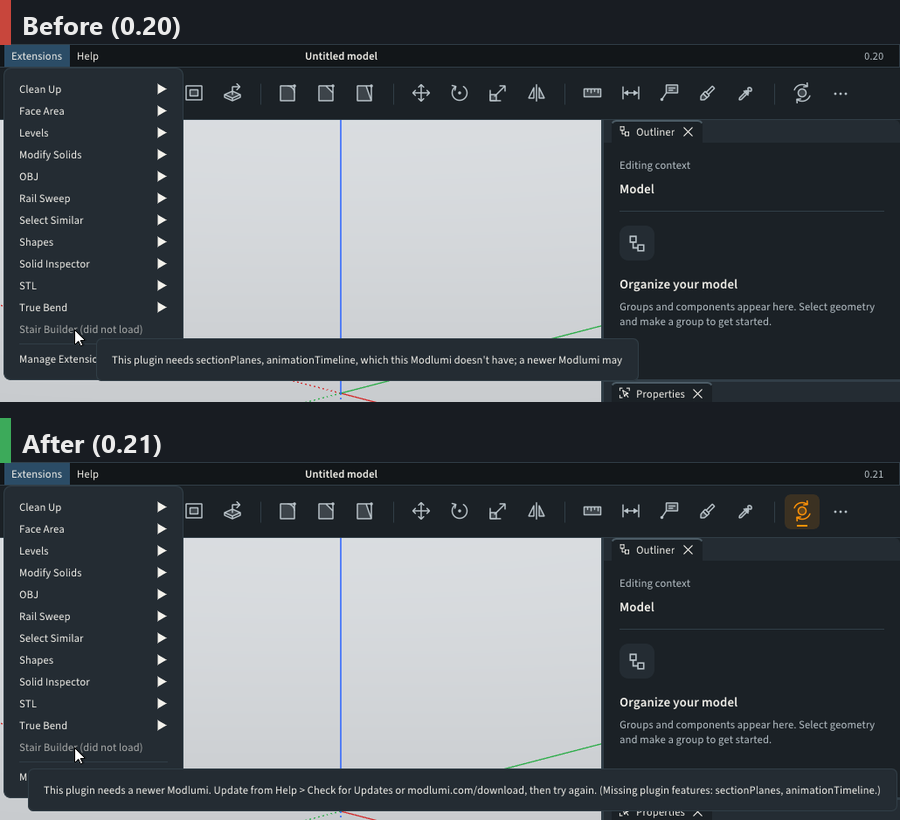Switch to the Outliner tab in the Before panel
Viewport: 900px width, 820px height.
pos(655,132)
